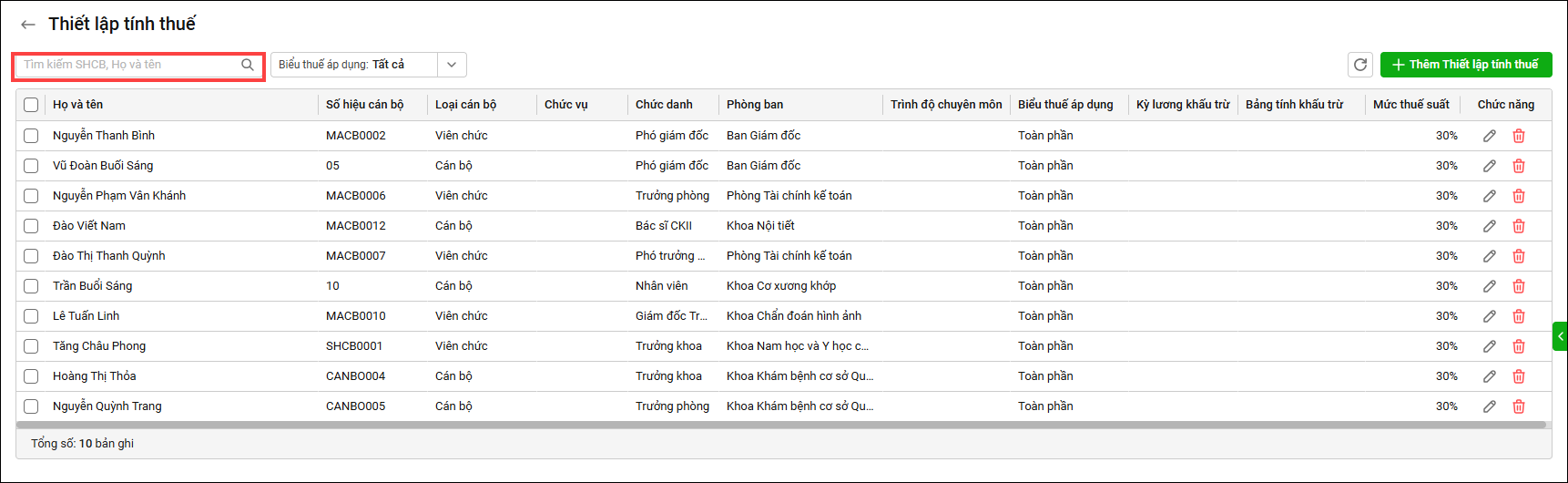Click the back arrow beside Thiết lập tính thuế

(28, 25)
